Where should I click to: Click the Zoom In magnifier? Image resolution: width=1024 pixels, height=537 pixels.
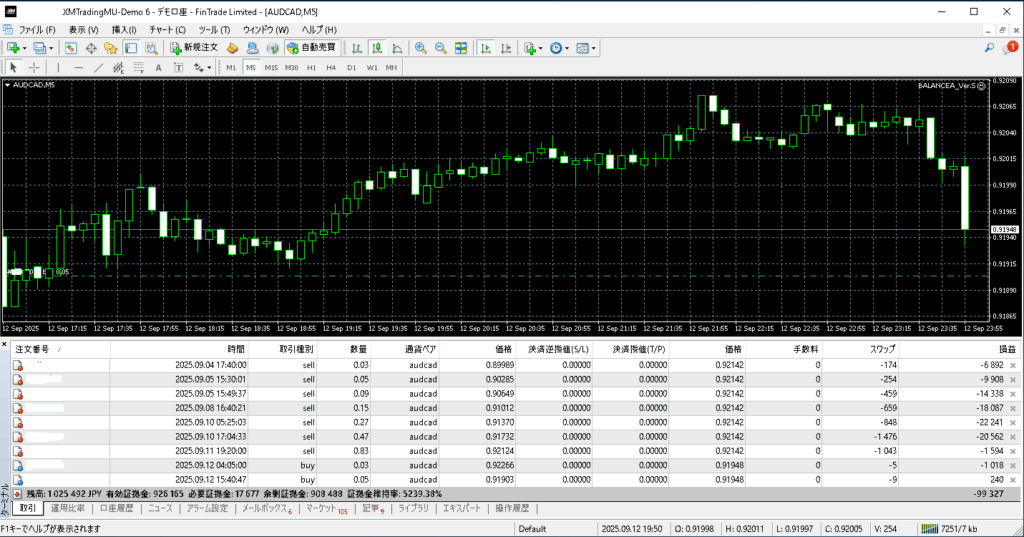click(421, 47)
